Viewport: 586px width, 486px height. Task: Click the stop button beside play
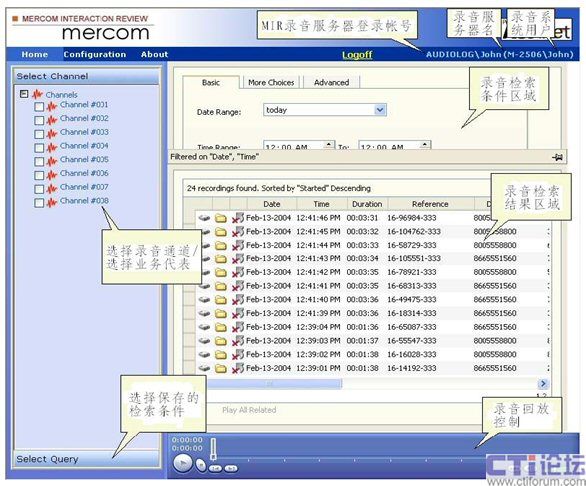(x=201, y=465)
